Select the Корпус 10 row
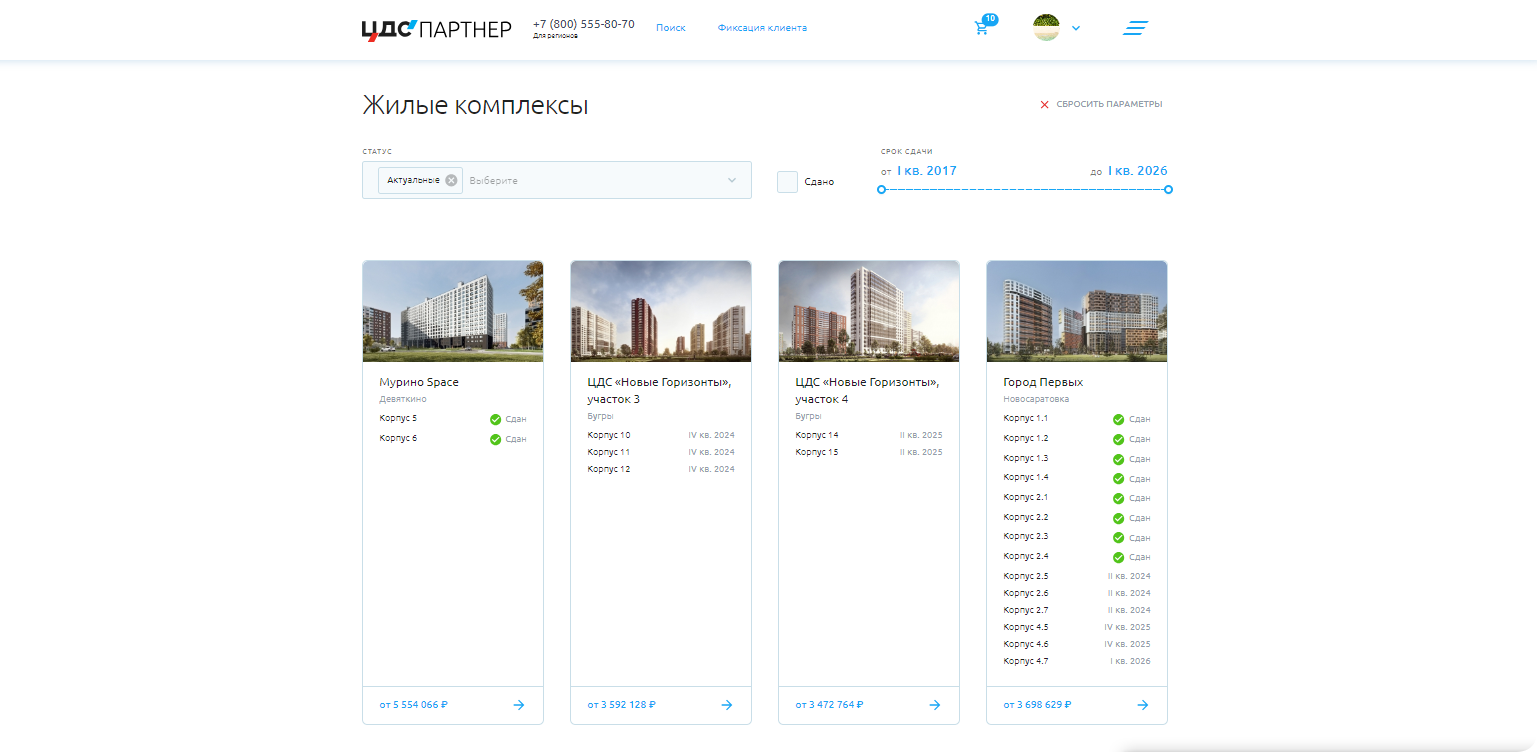 coord(661,435)
